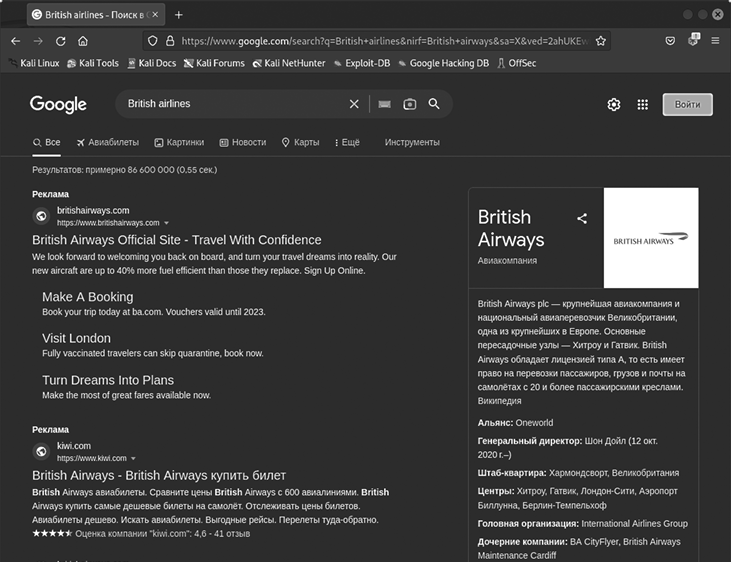The width and height of the screenshot is (731, 562).
Task: Expand the kiwi.com ad URL dropdown arrow
Action: click(133, 458)
